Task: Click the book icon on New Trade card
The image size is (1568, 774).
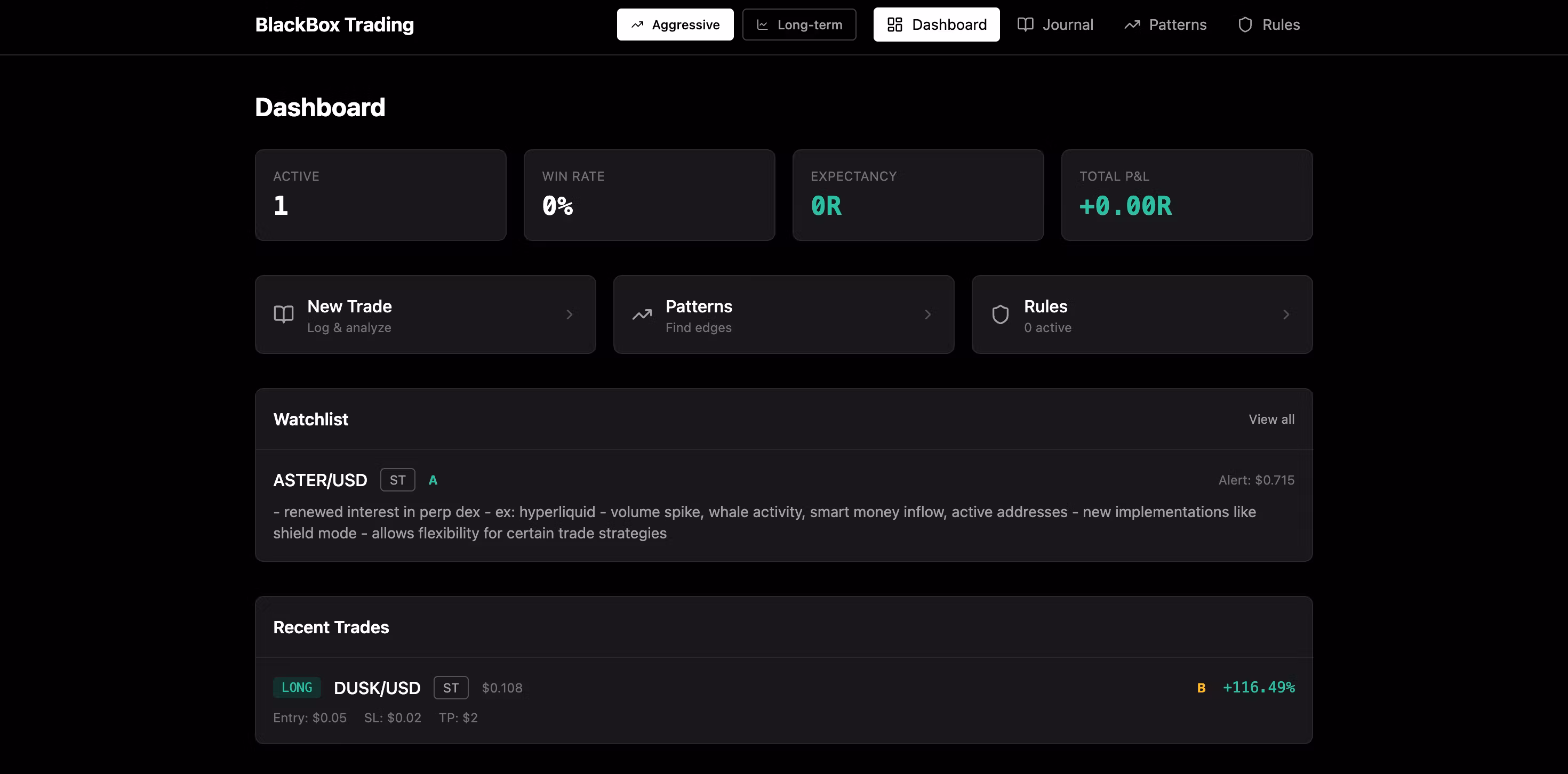Action: pos(284,315)
